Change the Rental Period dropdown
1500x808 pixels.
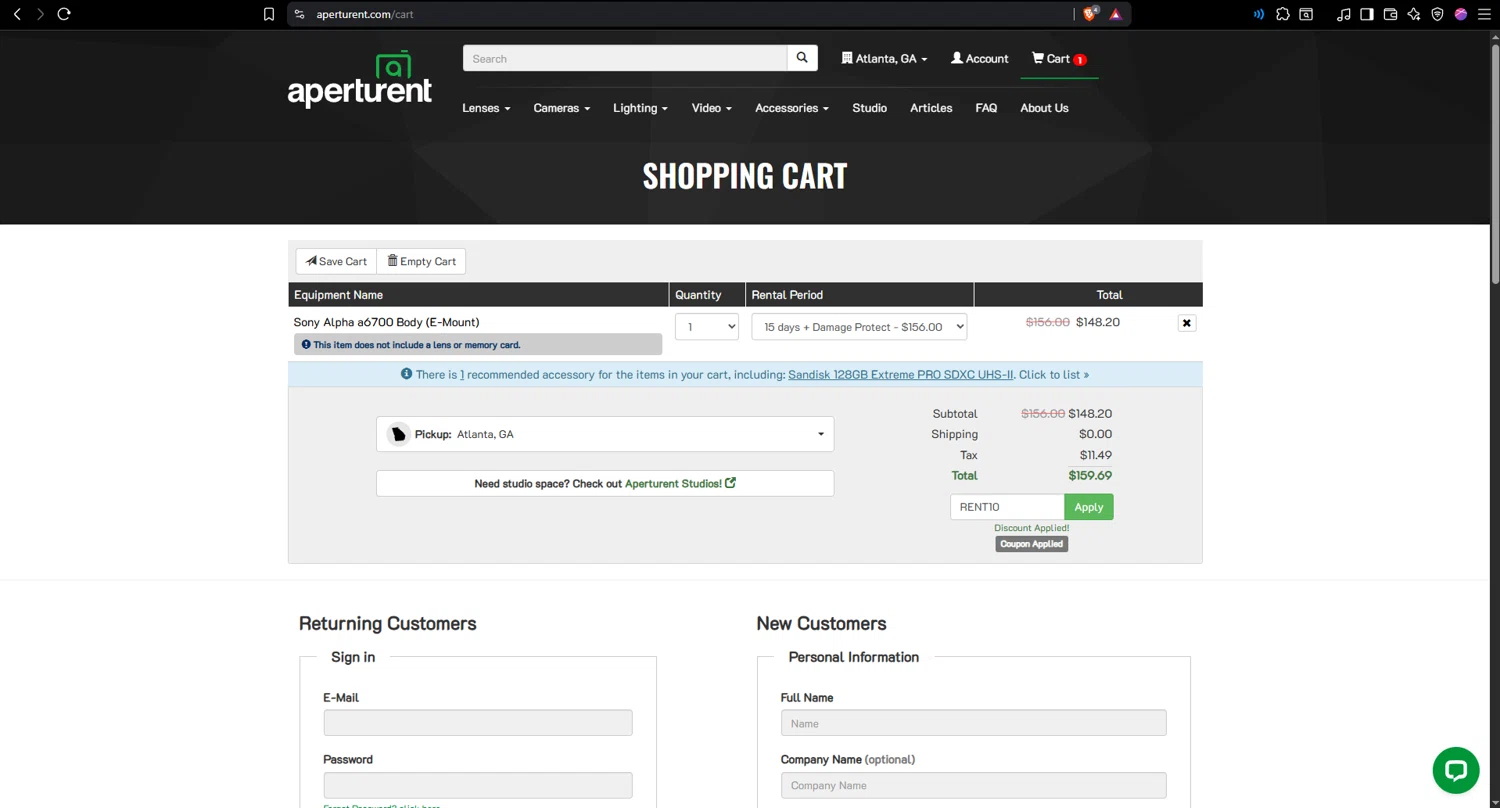click(x=859, y=327)
